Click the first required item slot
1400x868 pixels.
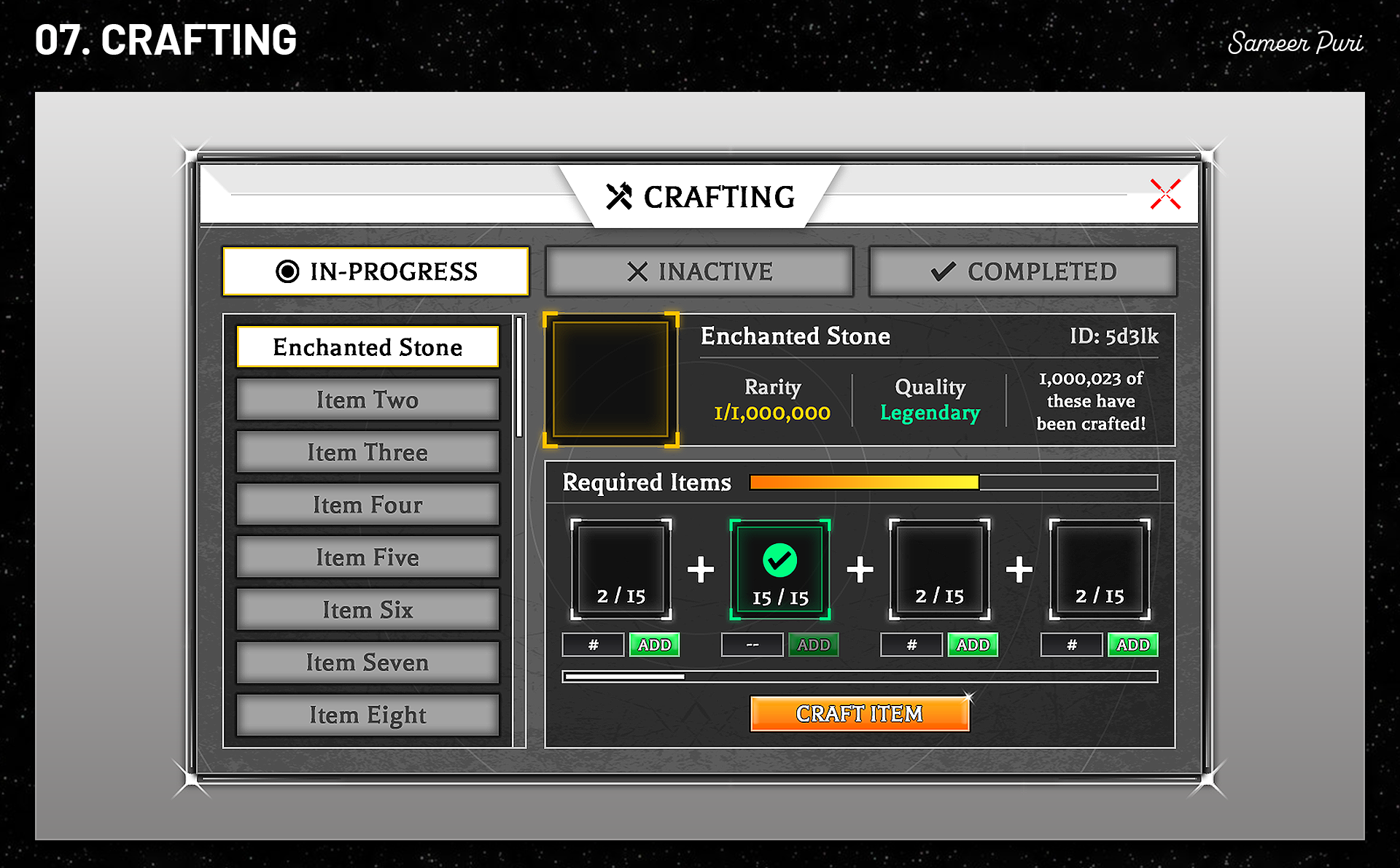(621, 569)
